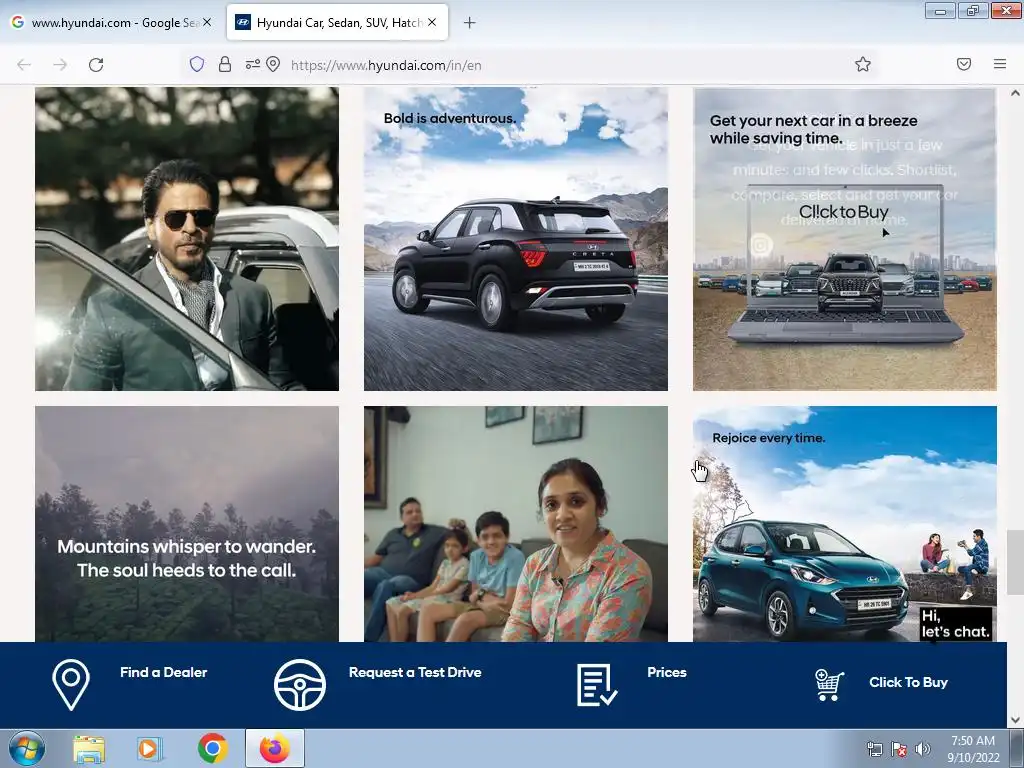Click the location pin icon in address bar
The height and width of the screenshot is (768, 1024).
(x=273, y=64)
